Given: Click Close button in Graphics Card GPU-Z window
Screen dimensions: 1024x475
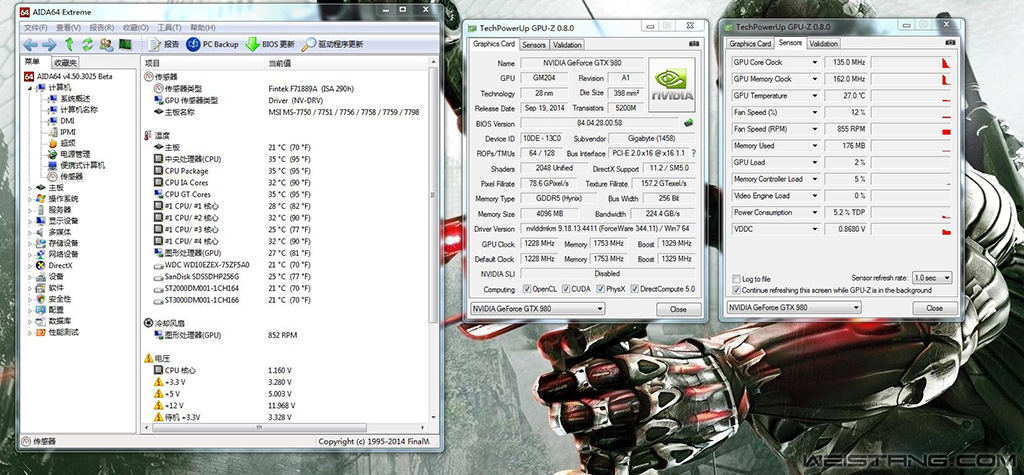Looking at the screenshot, I should 678,309.
